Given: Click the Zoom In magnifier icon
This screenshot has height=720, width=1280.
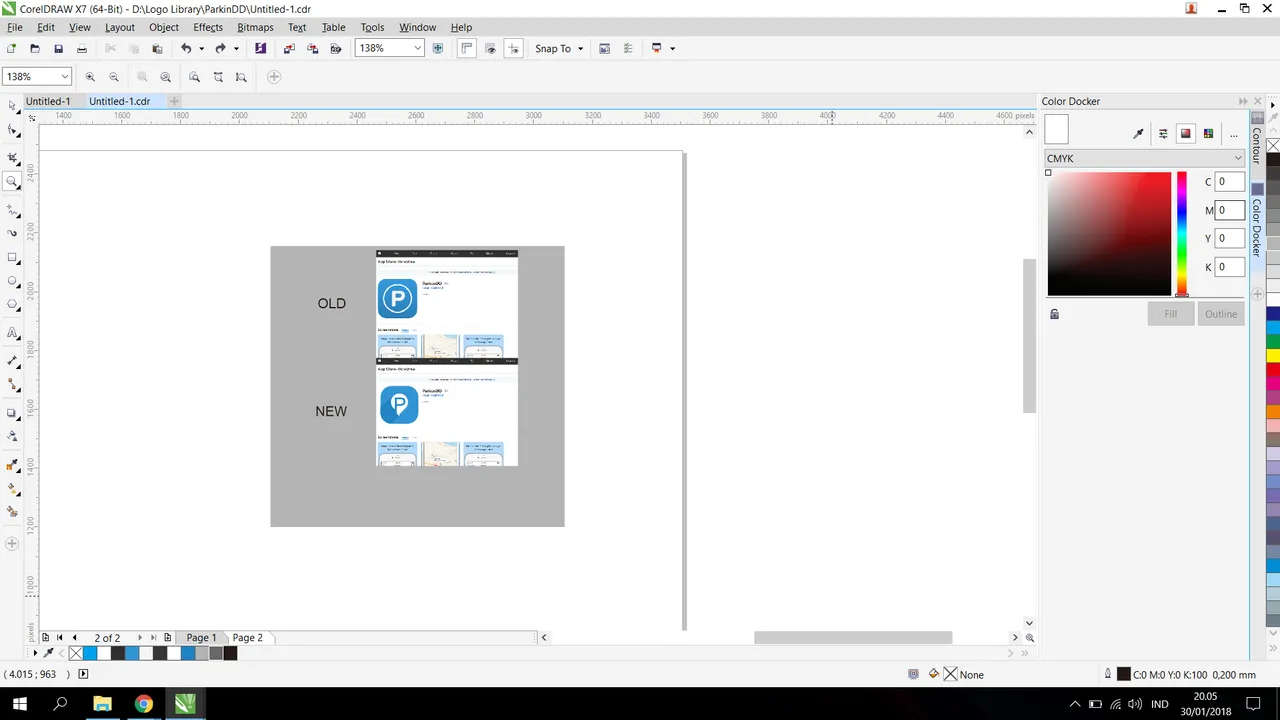Looking at the screenshot, I should coord(90,77).
